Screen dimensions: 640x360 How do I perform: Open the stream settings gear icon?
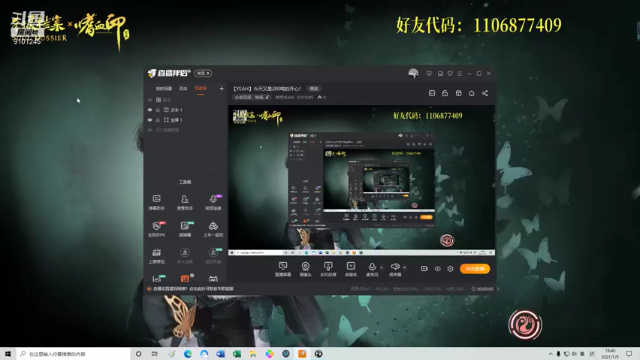tap(450, 269)
